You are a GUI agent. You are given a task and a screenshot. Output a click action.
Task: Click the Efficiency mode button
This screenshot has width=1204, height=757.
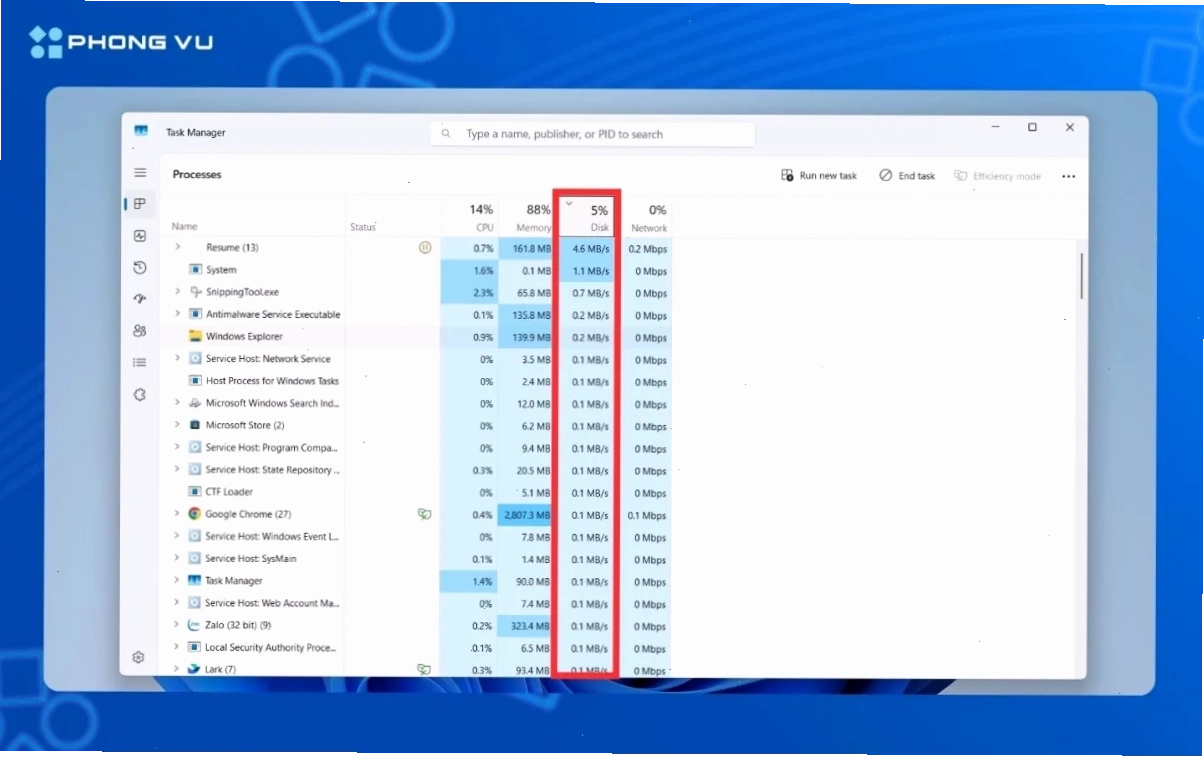998,176
